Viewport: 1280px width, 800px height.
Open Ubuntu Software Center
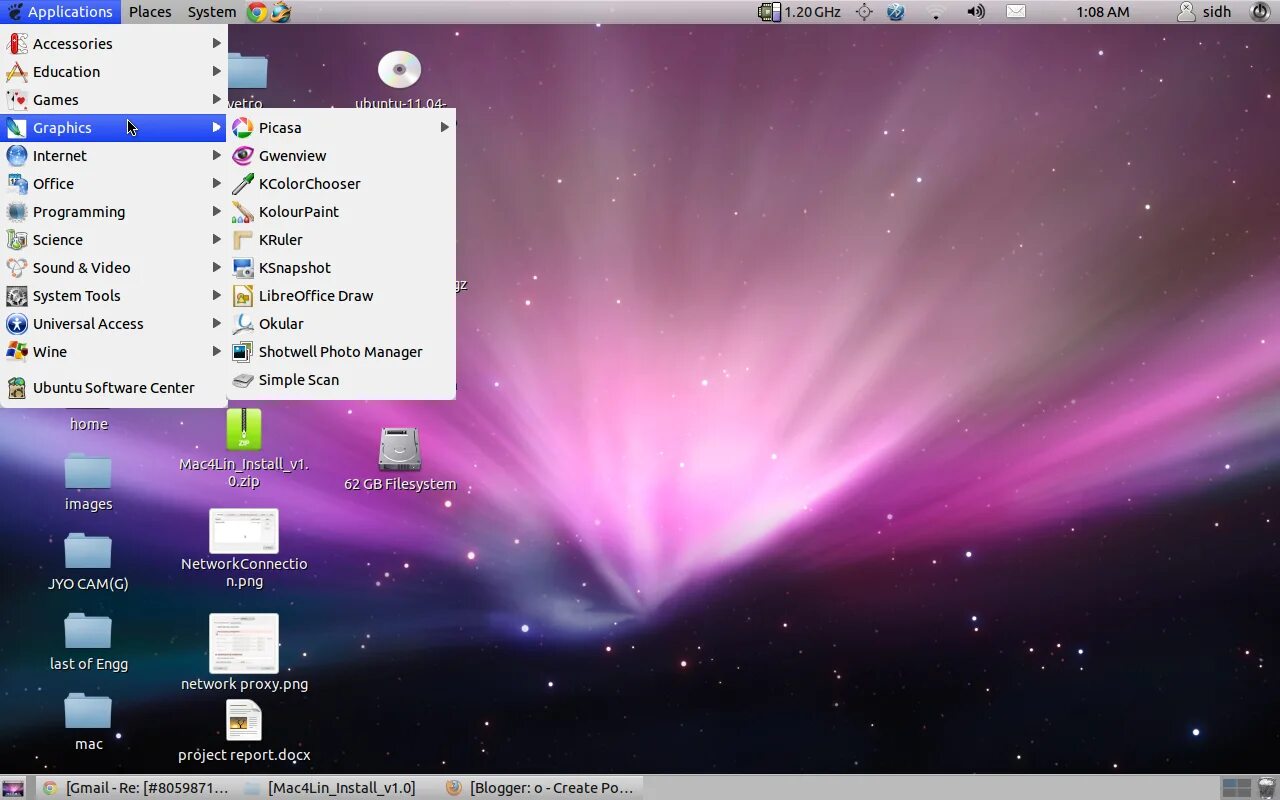(114, 388)
